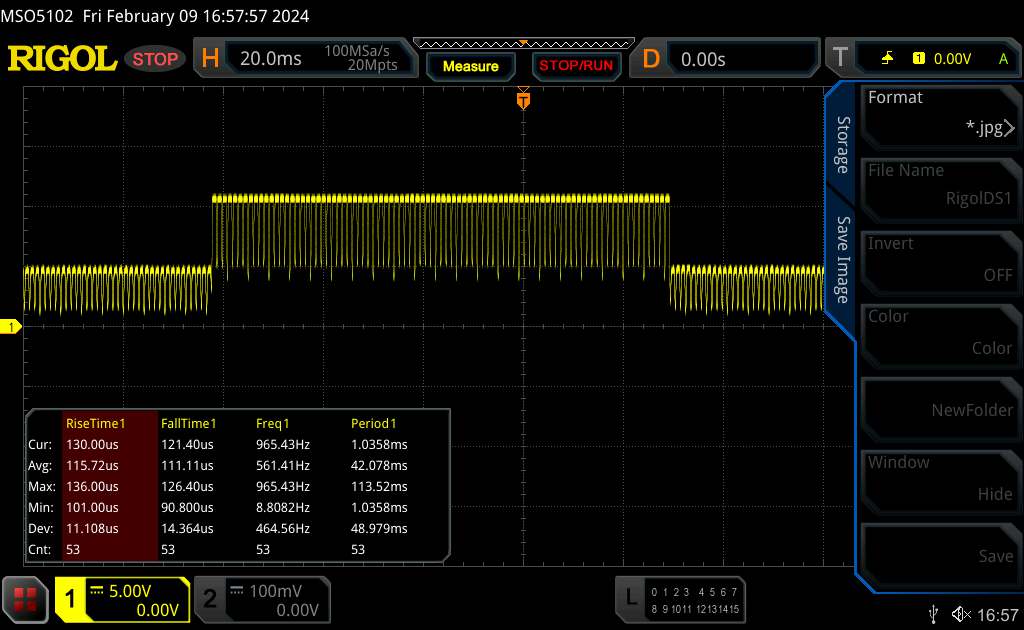Edit the File Name RigolDS1 field
Viewport: 1024px width, 630px height.
coord(939,186)
